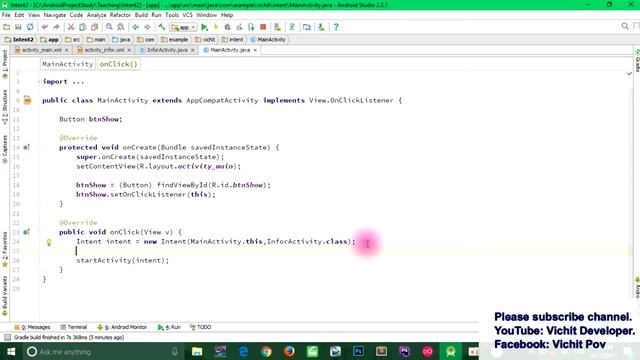Toggle the Android Monitor tool window
The height and width of the screenshot is (360, 640).
(122, 327)
